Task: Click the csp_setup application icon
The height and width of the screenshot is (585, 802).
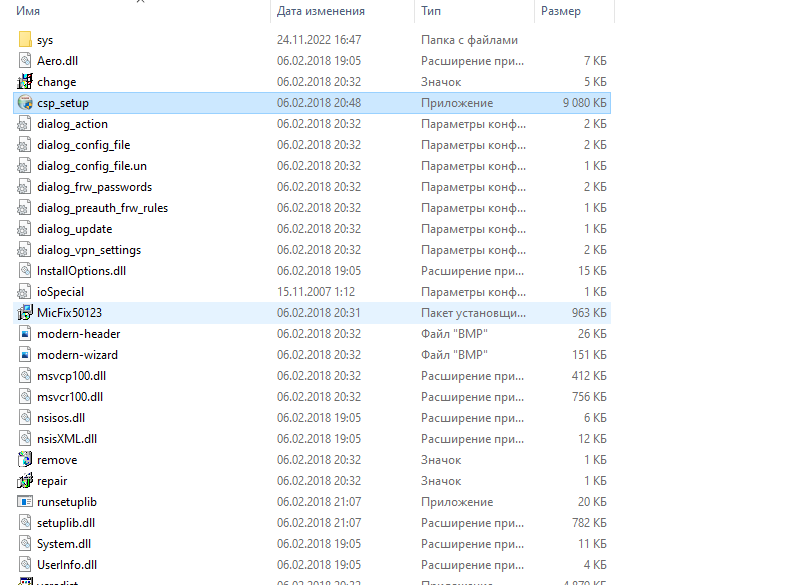Action: [x=25, y=102]
